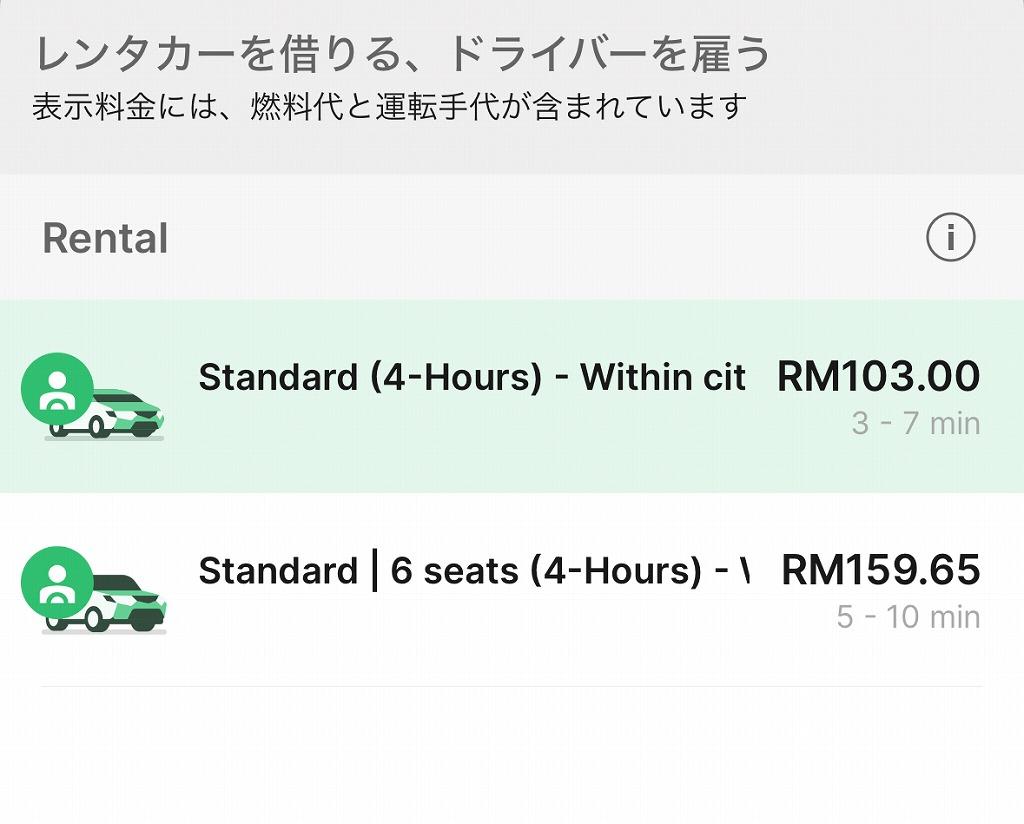Screen dimensions: 1024x824
Task: Tap the Rental section title
Action: pos(105,239)
